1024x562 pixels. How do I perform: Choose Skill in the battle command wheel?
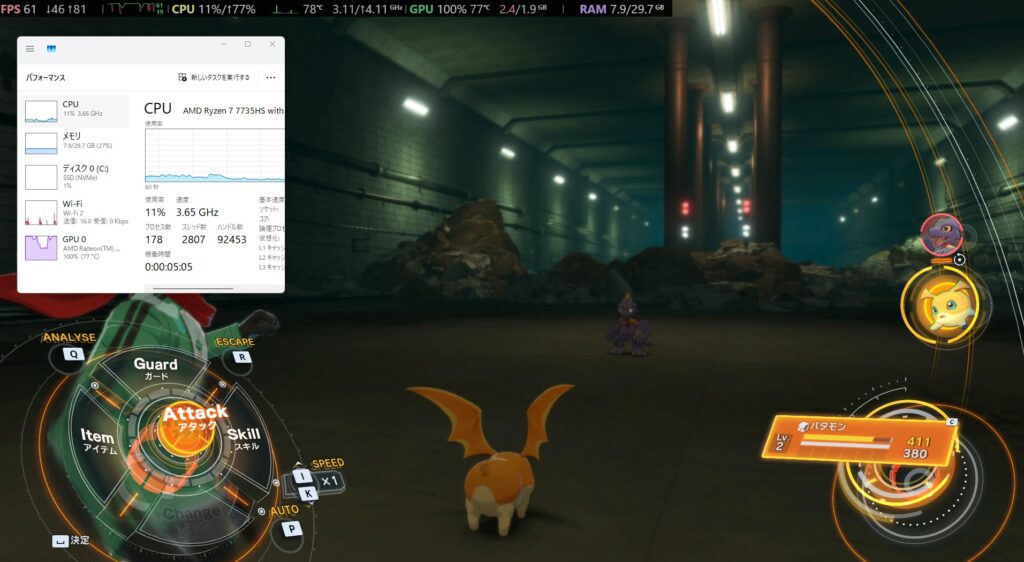tap(244, 437)
